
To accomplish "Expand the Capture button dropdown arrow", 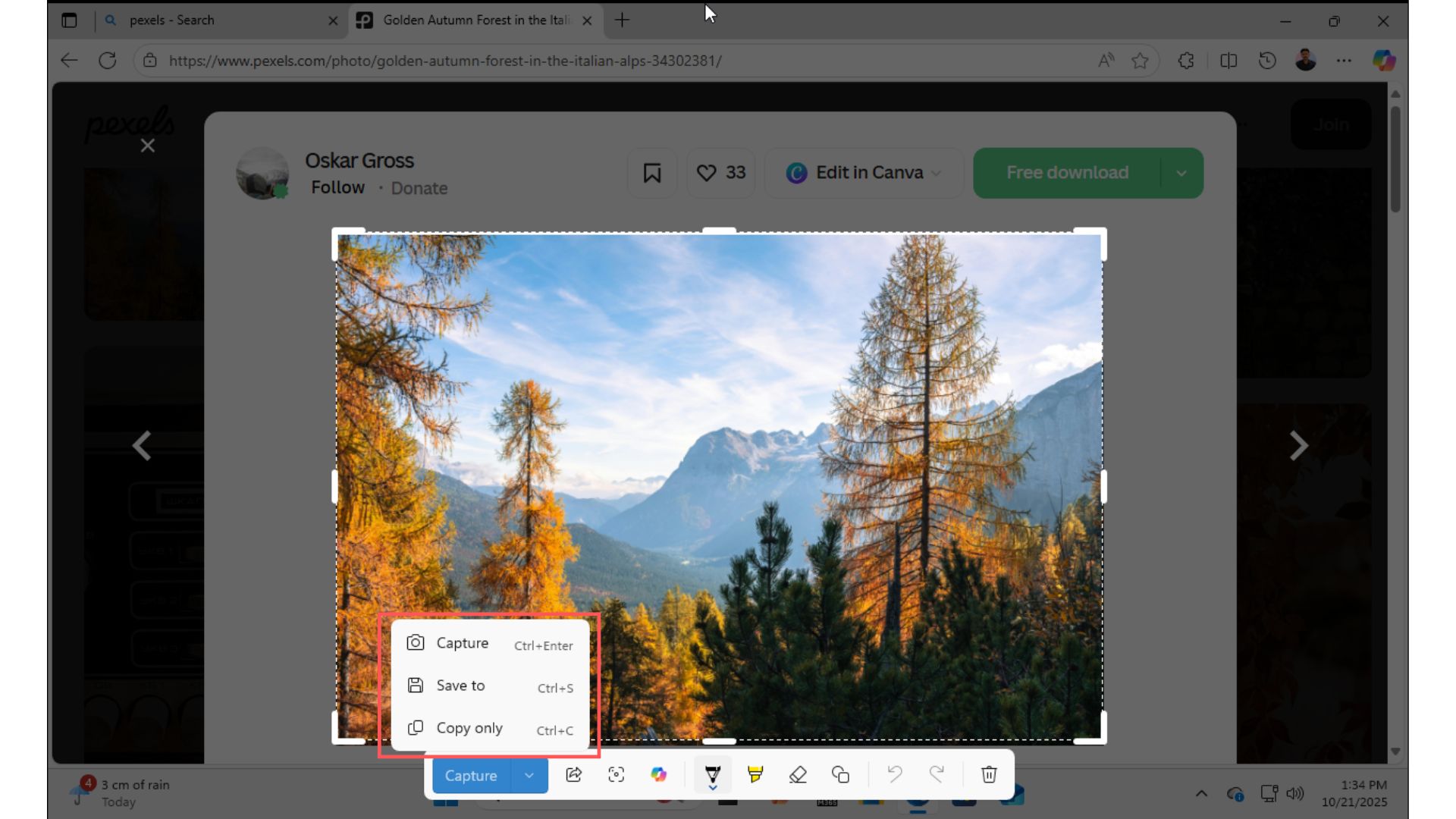I will point(529,776).
